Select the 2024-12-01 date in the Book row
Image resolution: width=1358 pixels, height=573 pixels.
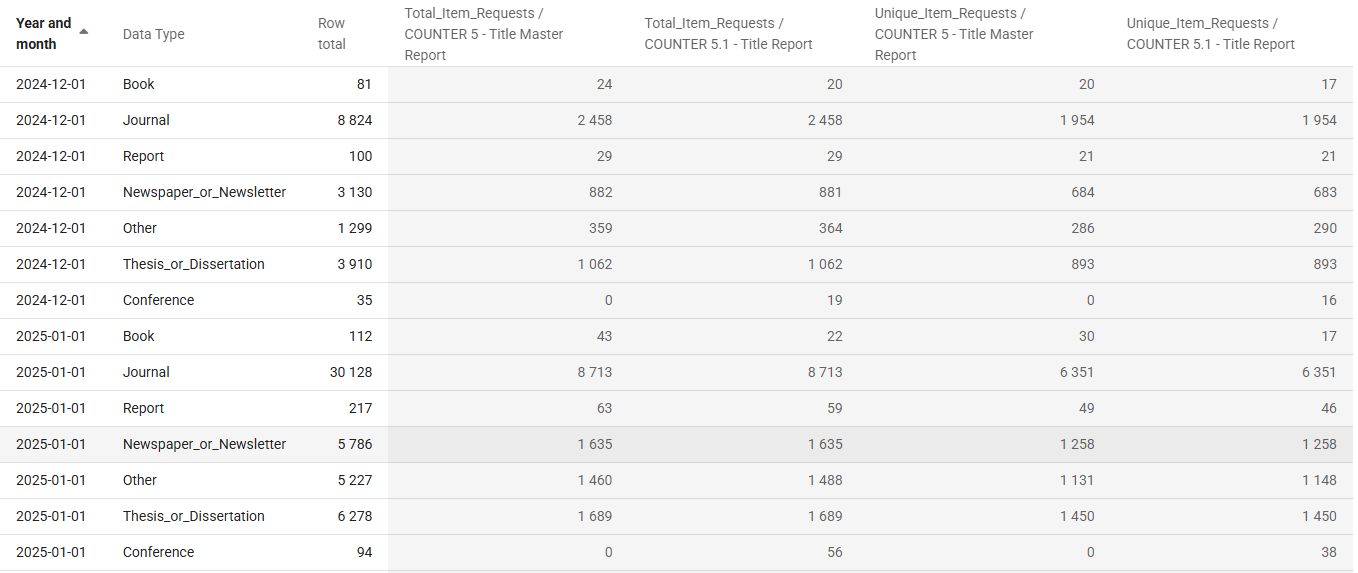51,84
